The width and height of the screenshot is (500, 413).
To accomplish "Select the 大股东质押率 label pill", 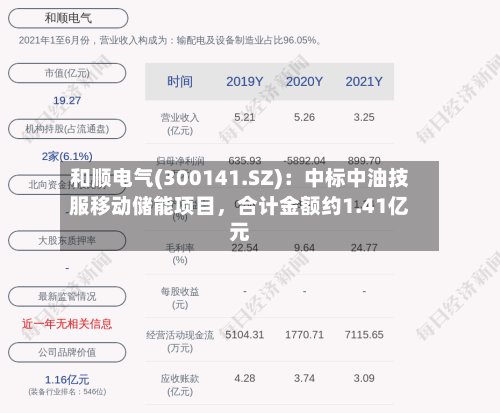I will [x=67, y=240].
